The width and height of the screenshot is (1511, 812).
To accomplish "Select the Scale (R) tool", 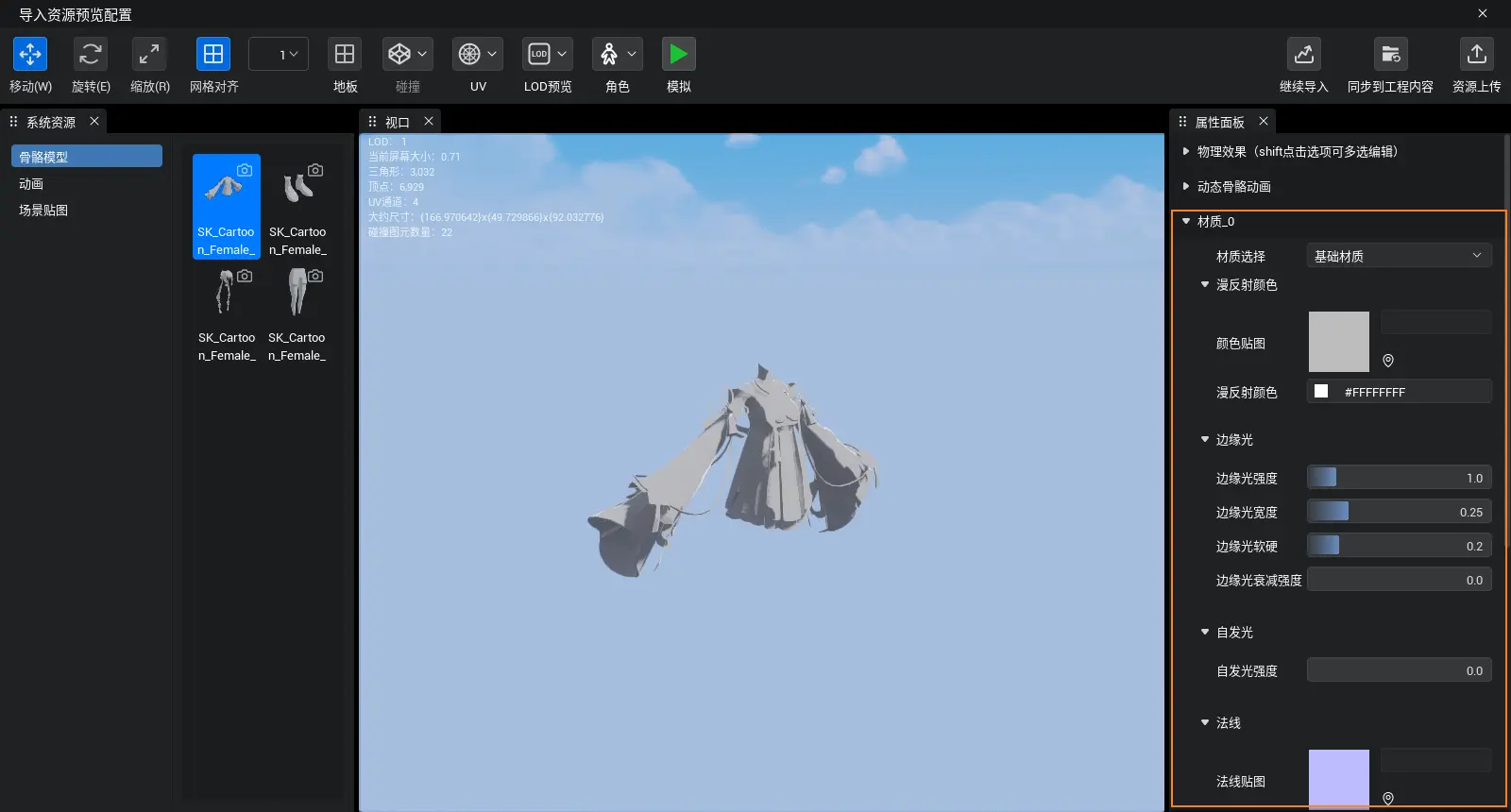I will [149, 54].
